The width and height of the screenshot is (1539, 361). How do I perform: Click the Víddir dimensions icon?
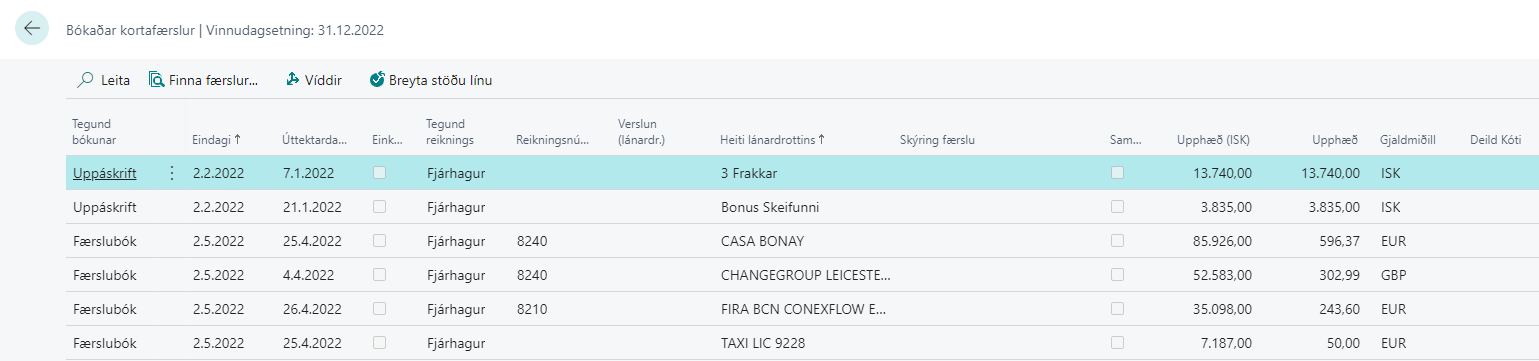coord(293,80)
